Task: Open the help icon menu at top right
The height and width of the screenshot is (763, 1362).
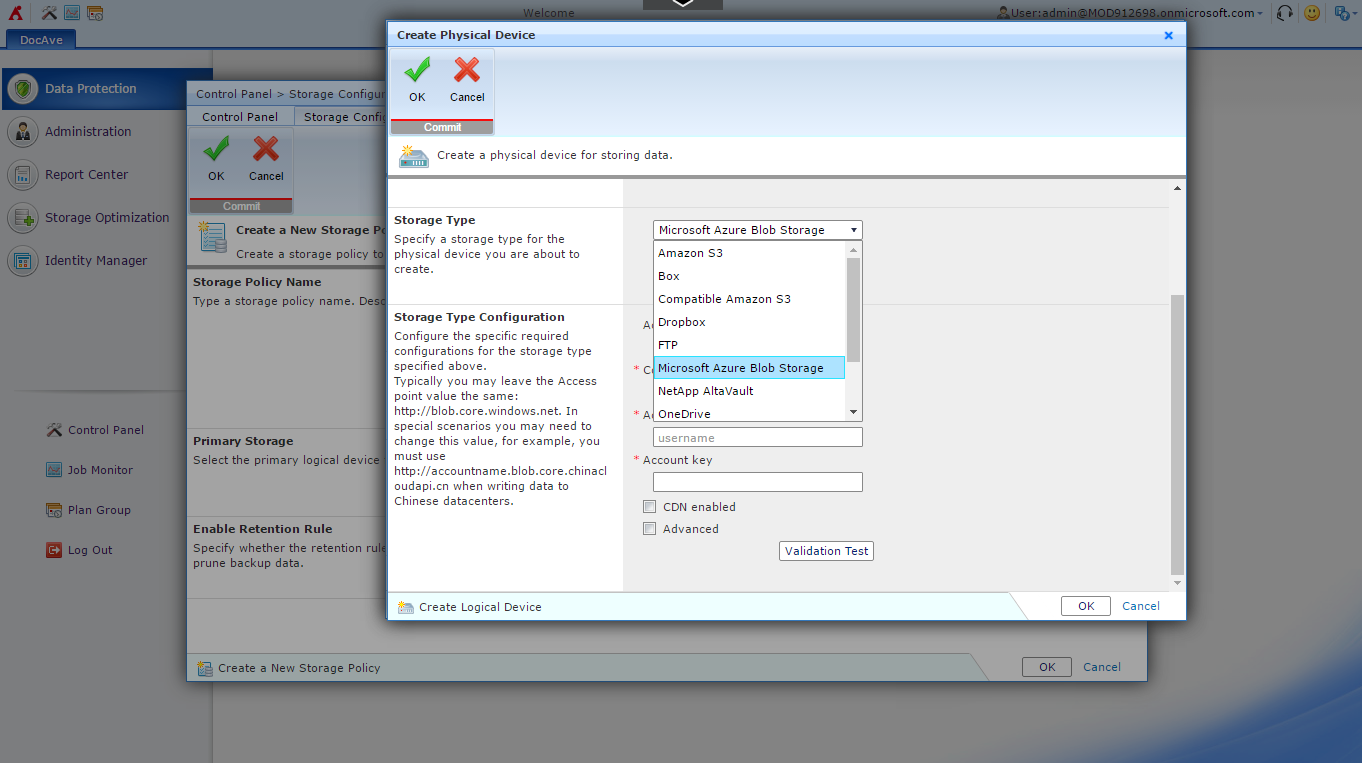Action: pyautogui.click(x=1343, y=13)
